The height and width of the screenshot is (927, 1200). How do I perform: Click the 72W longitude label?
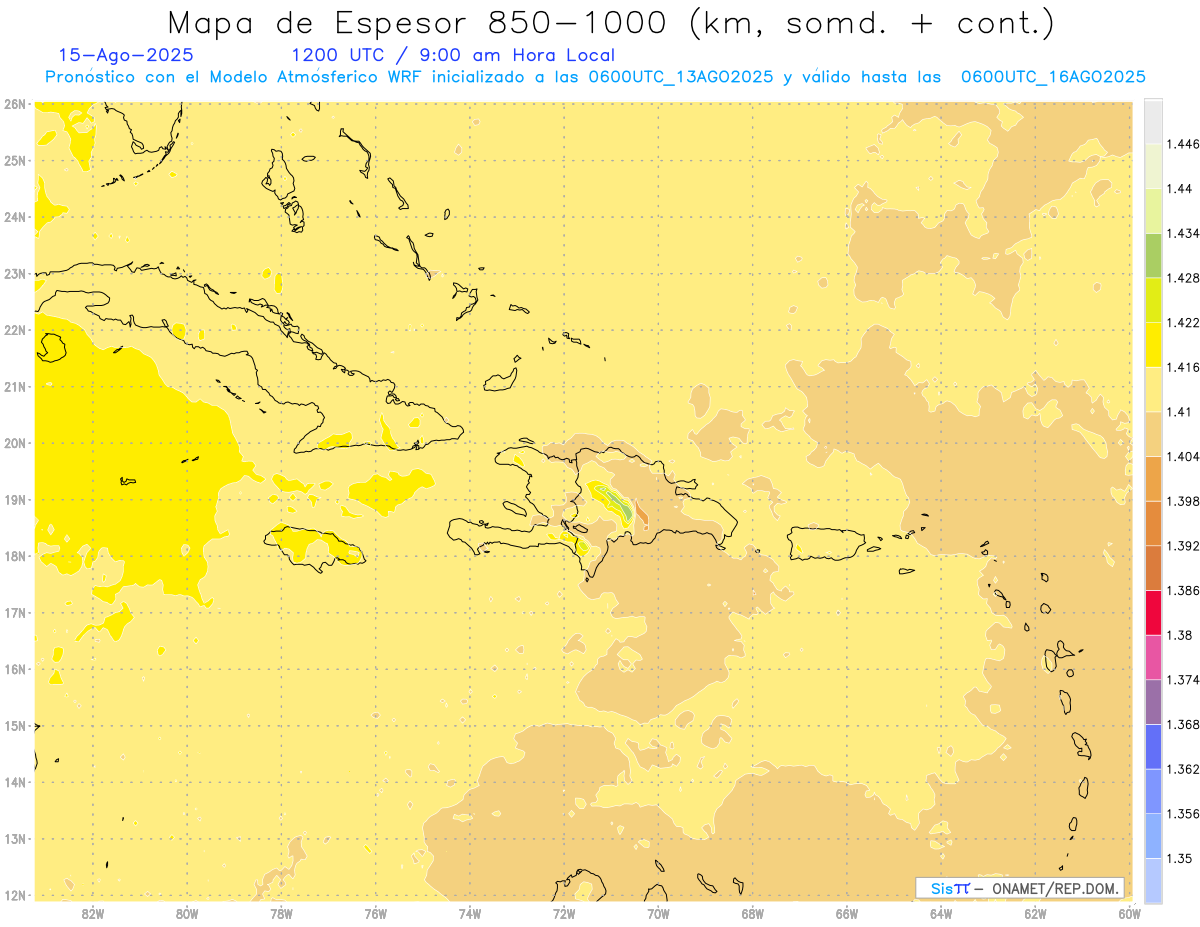564,913
